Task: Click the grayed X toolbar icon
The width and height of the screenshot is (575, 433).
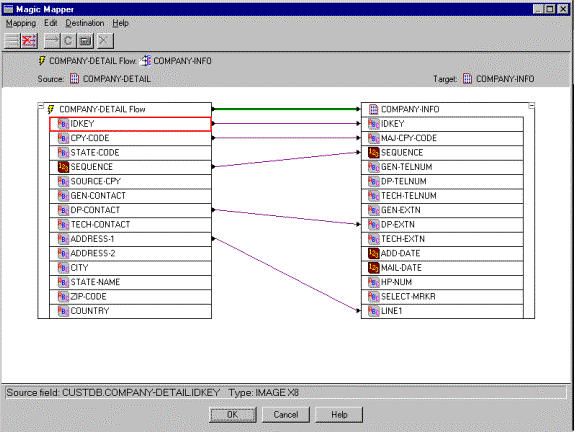Action: (x=105, y=40)
